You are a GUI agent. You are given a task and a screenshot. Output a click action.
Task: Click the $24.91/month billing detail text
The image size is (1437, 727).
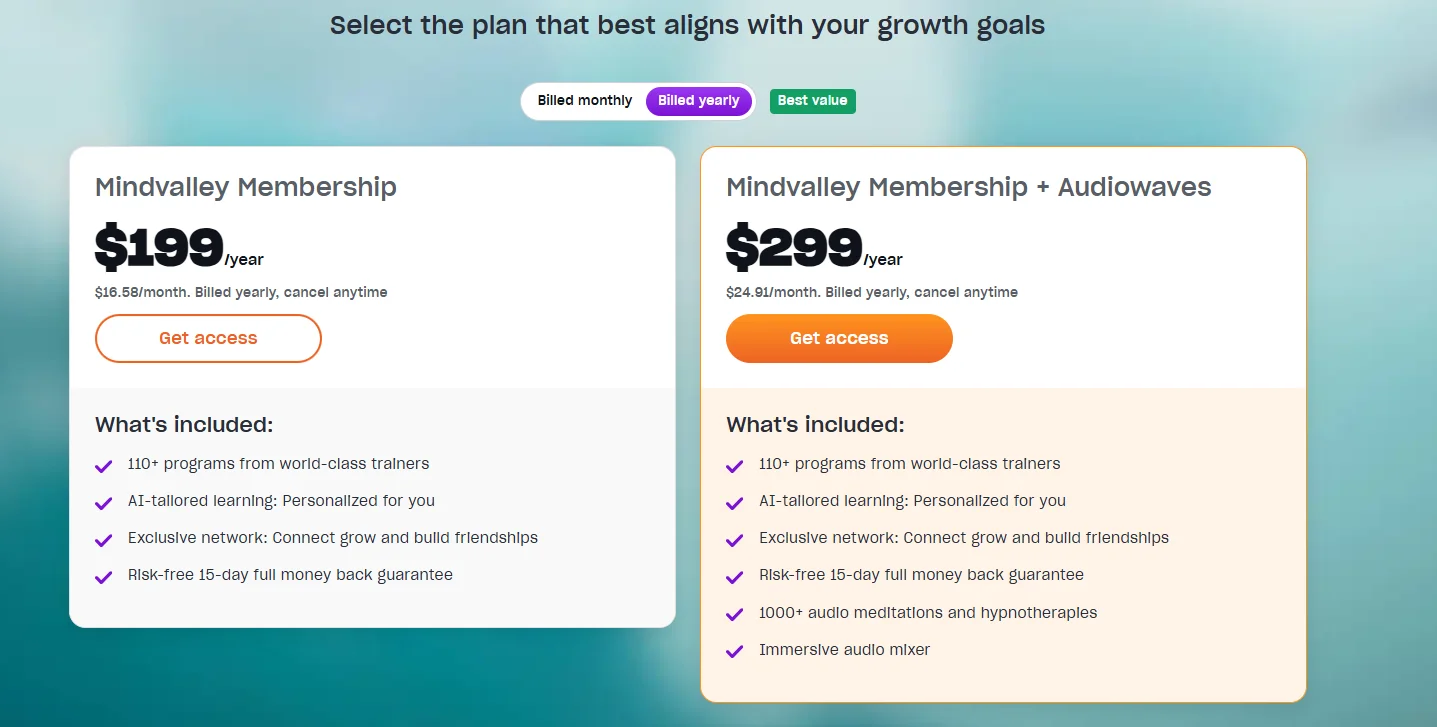(x=871, y=292)
